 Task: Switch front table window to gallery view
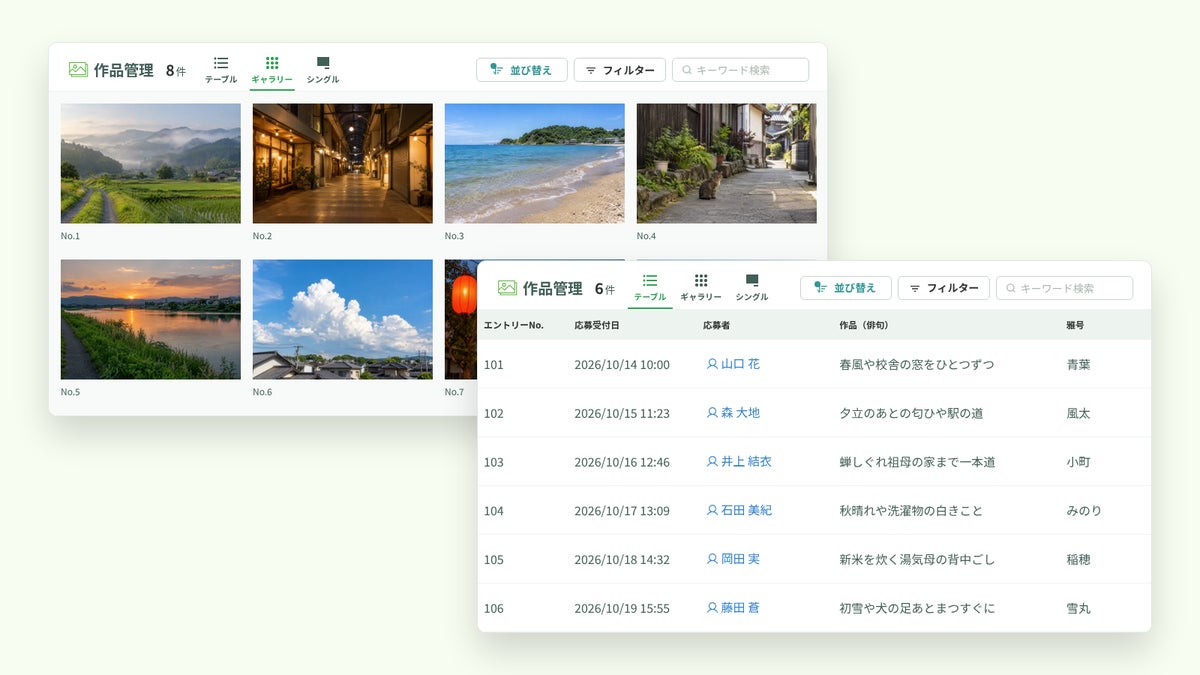[701, 288]
